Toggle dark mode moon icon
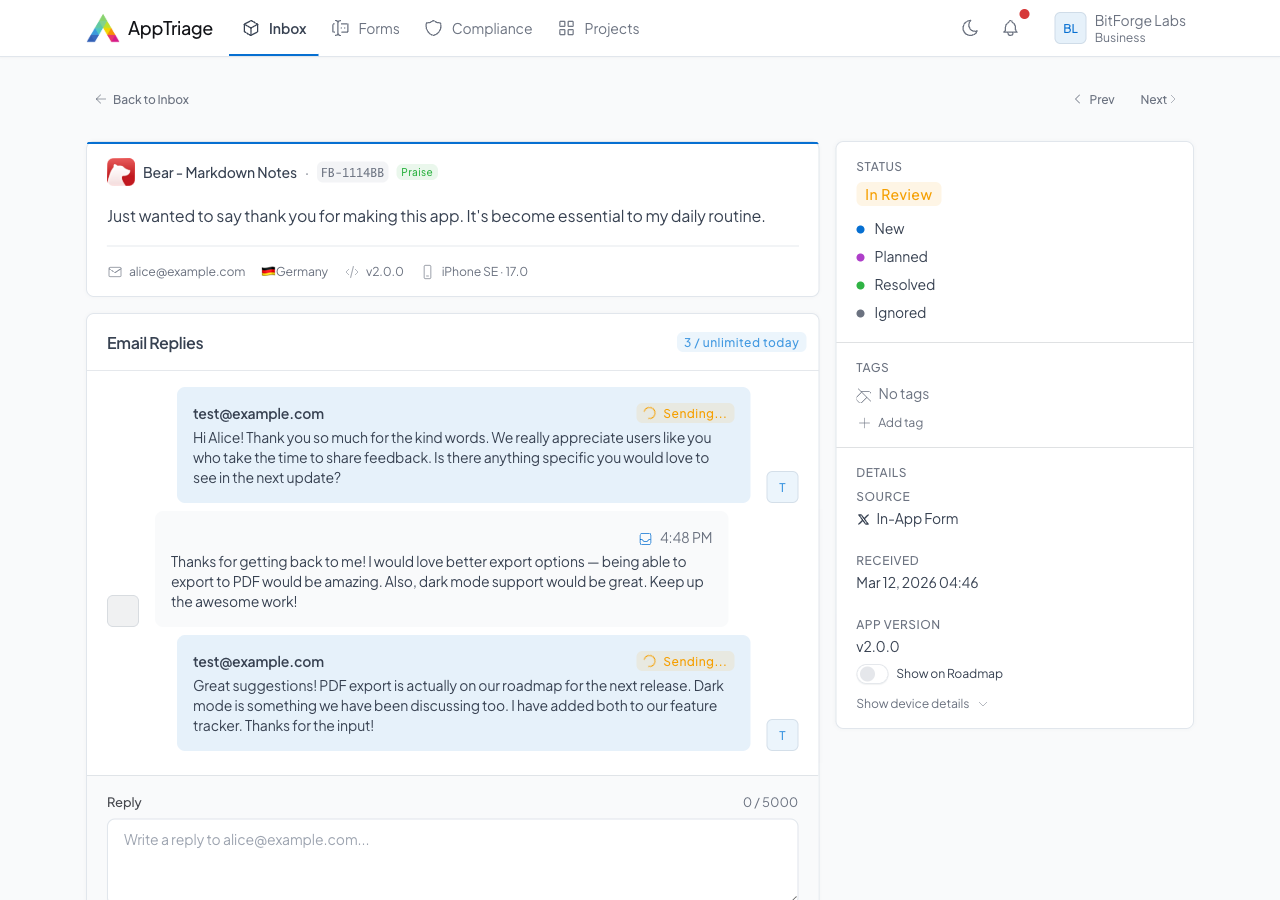Screen dimensions: 1280x900 coord(969,28)
